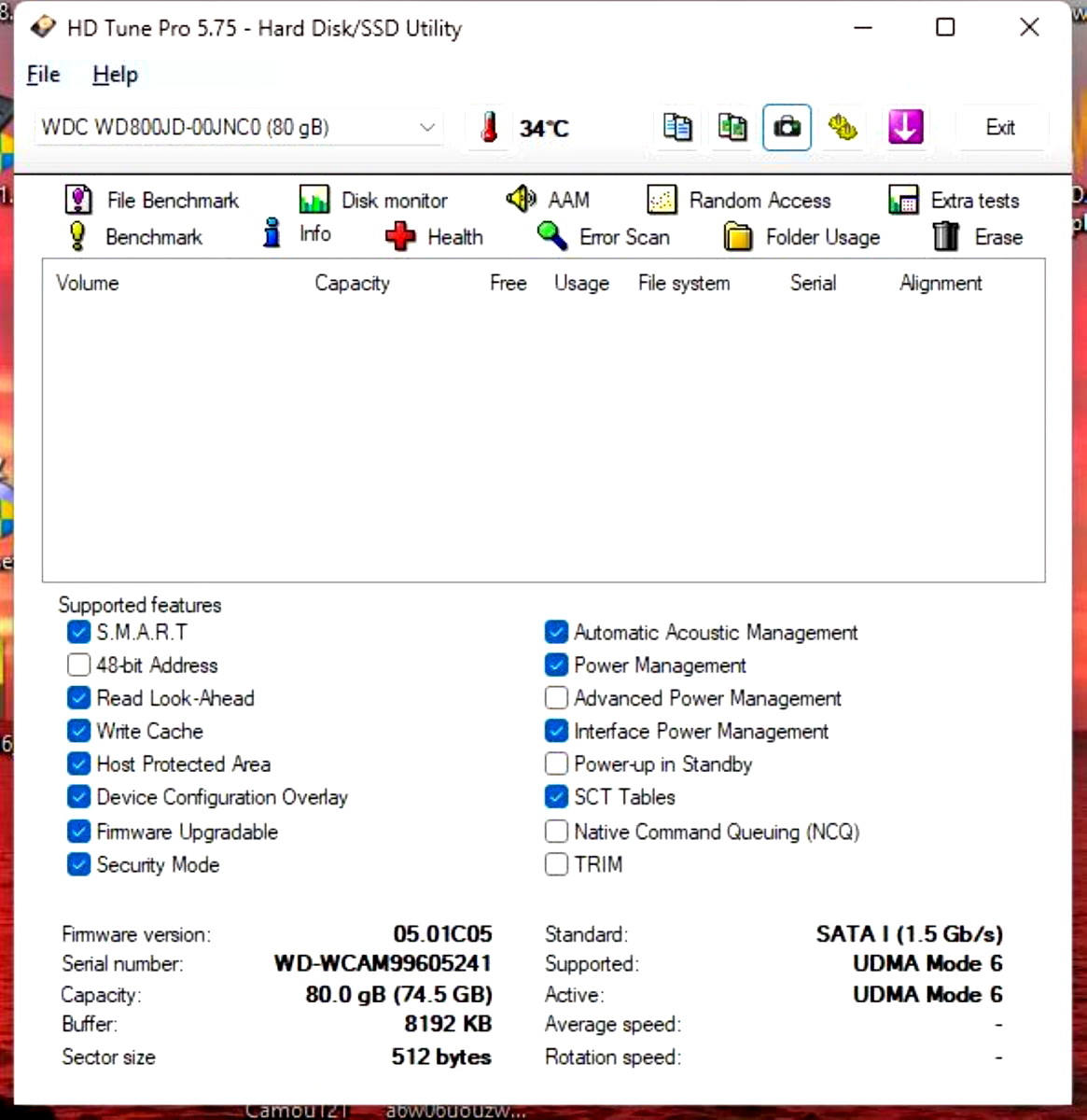The height and width of the screenshot is (1120, 1087).
Task: Click the red cross Health icon
Action: point(400,236)
